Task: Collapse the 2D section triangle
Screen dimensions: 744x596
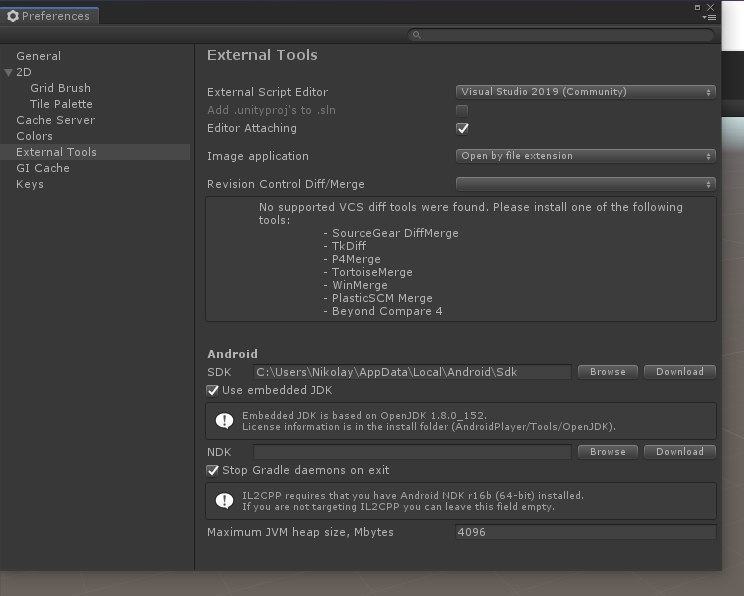Action: pyautogui.click(x=8, y=73)
